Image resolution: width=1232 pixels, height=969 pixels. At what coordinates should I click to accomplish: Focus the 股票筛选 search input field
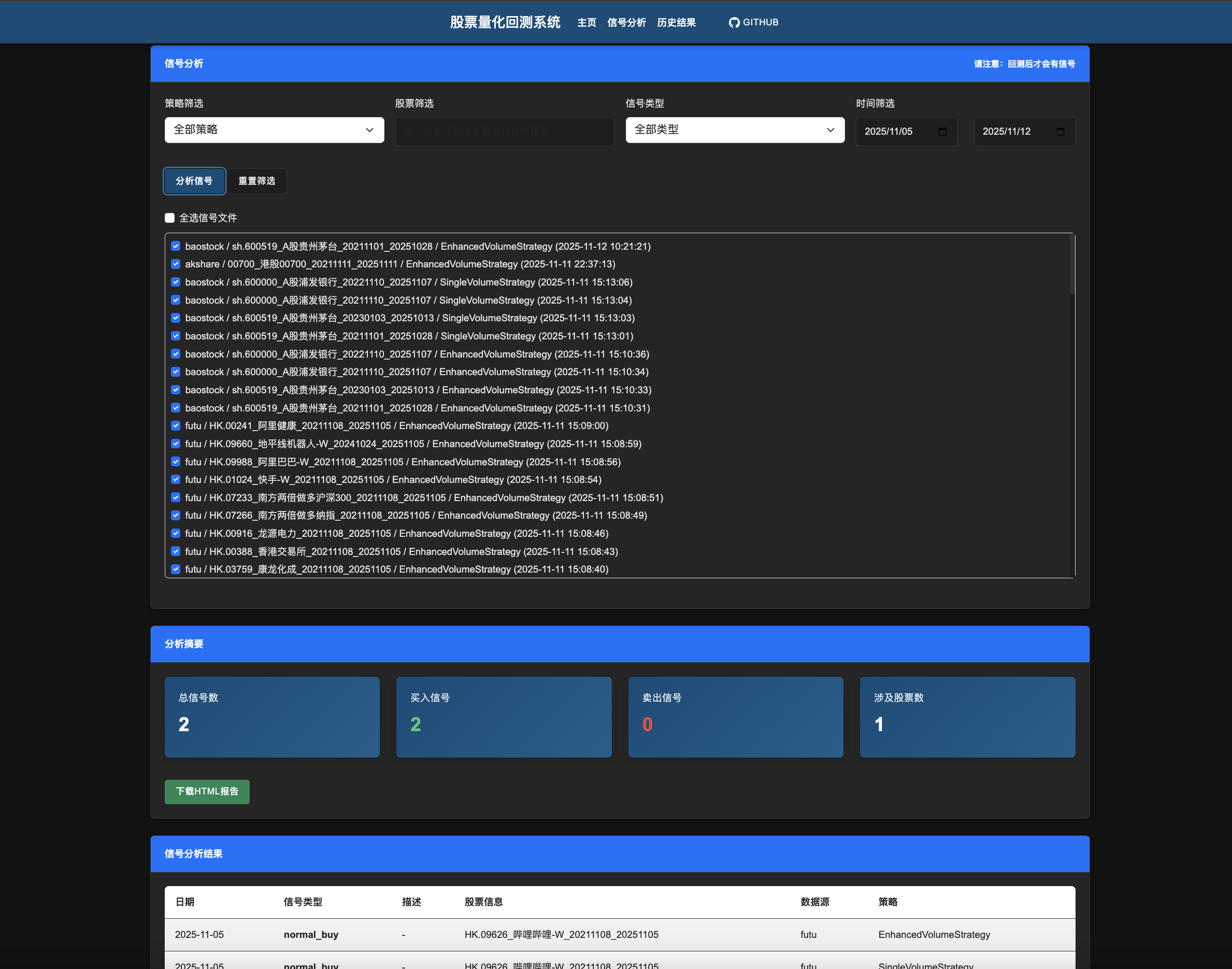click(504, 132)
